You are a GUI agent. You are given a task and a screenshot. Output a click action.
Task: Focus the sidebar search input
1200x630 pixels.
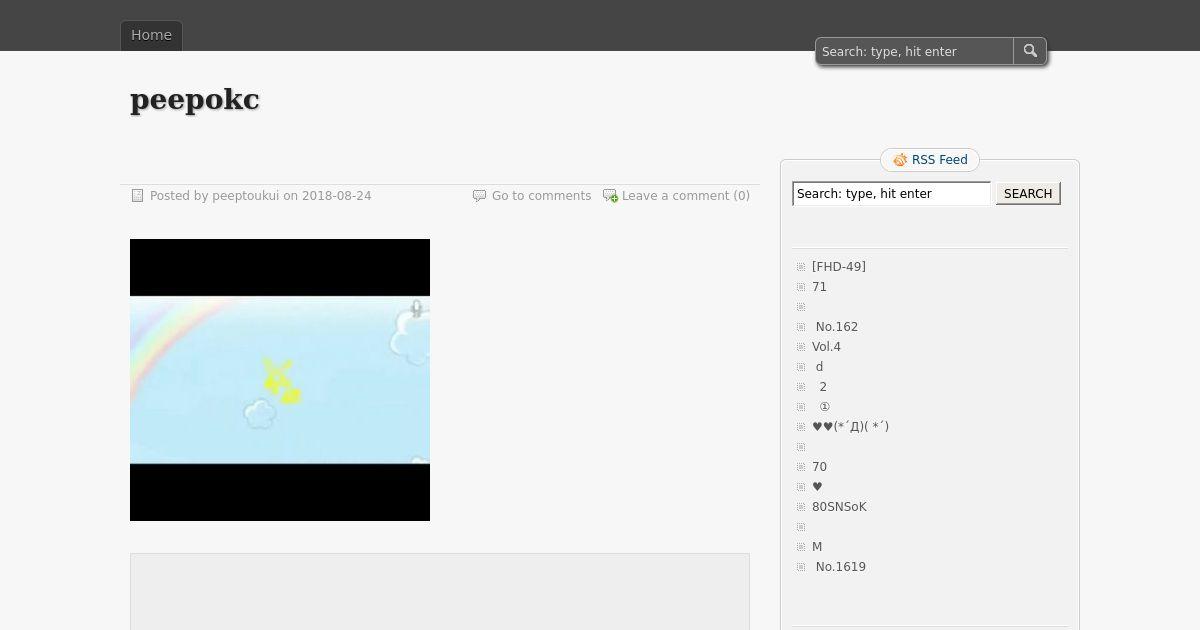click(x=892, y=194)
